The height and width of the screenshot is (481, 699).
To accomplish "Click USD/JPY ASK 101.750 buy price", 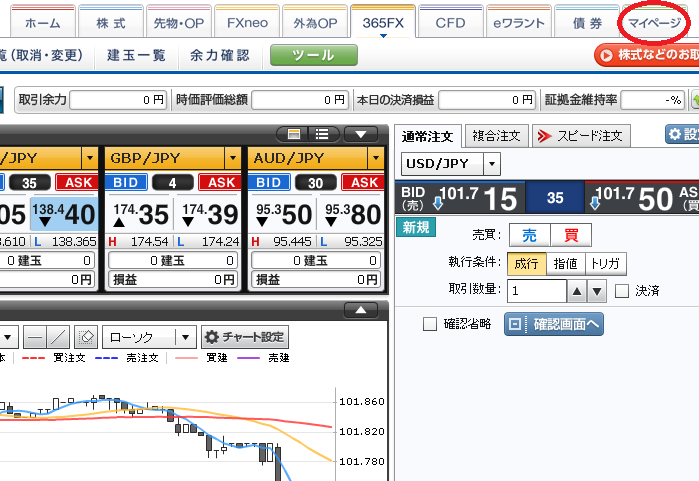I will [x=641, y=198].
